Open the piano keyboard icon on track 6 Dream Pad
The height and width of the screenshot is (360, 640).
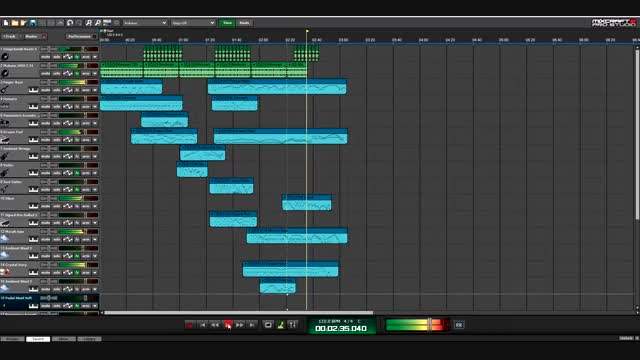(33, 140)
